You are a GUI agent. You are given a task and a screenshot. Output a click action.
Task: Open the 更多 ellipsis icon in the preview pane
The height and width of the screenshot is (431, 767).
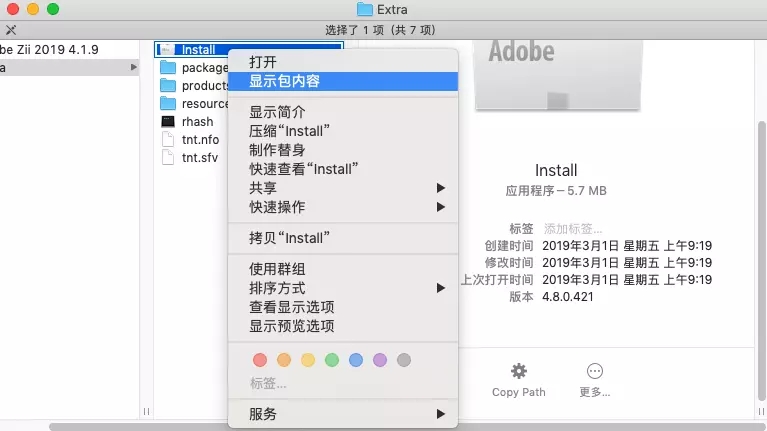594,371
